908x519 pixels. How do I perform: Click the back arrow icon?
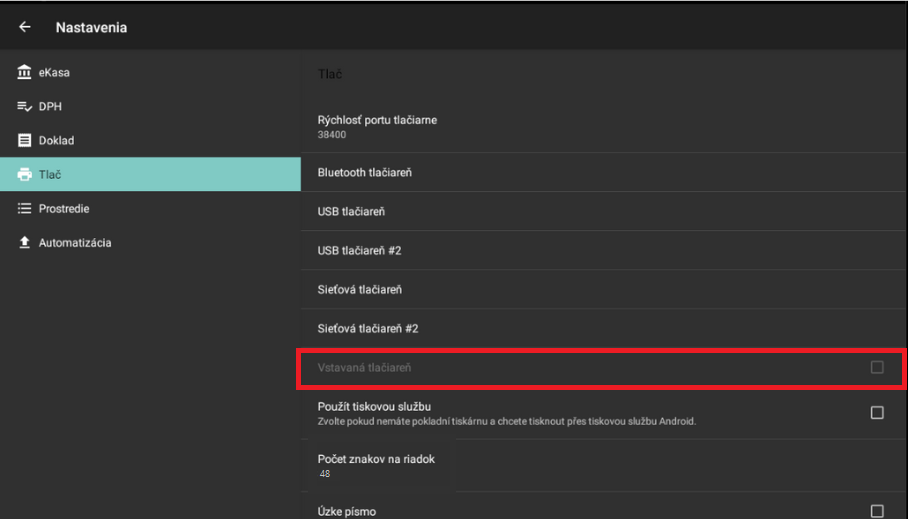(x=25, y=27)
